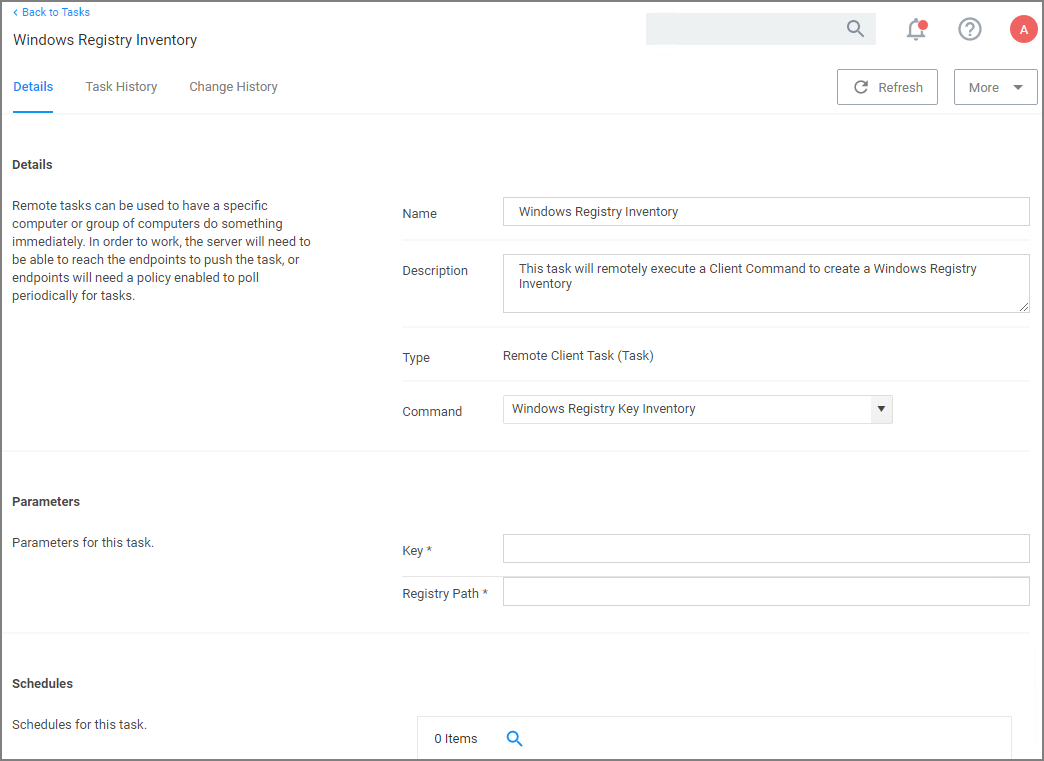The width and height of the screenshot is (1044, 761).
Task: Open the help question mark icon
Action: 969,29
